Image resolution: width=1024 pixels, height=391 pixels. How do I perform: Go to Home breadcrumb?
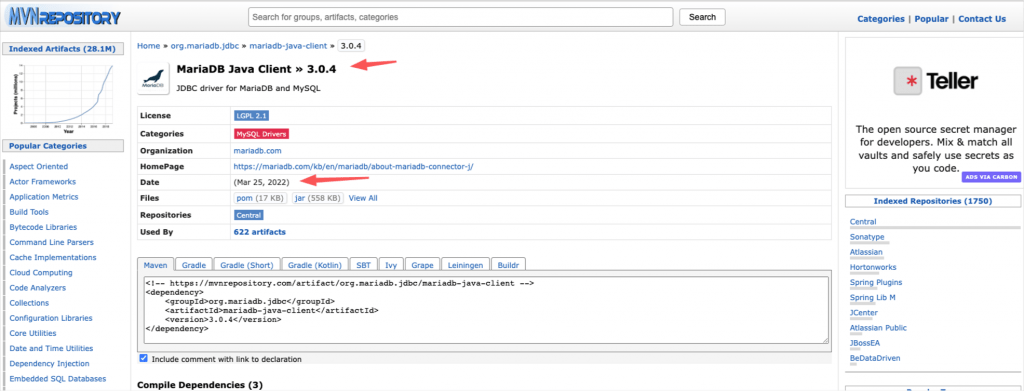pos(148,46)
